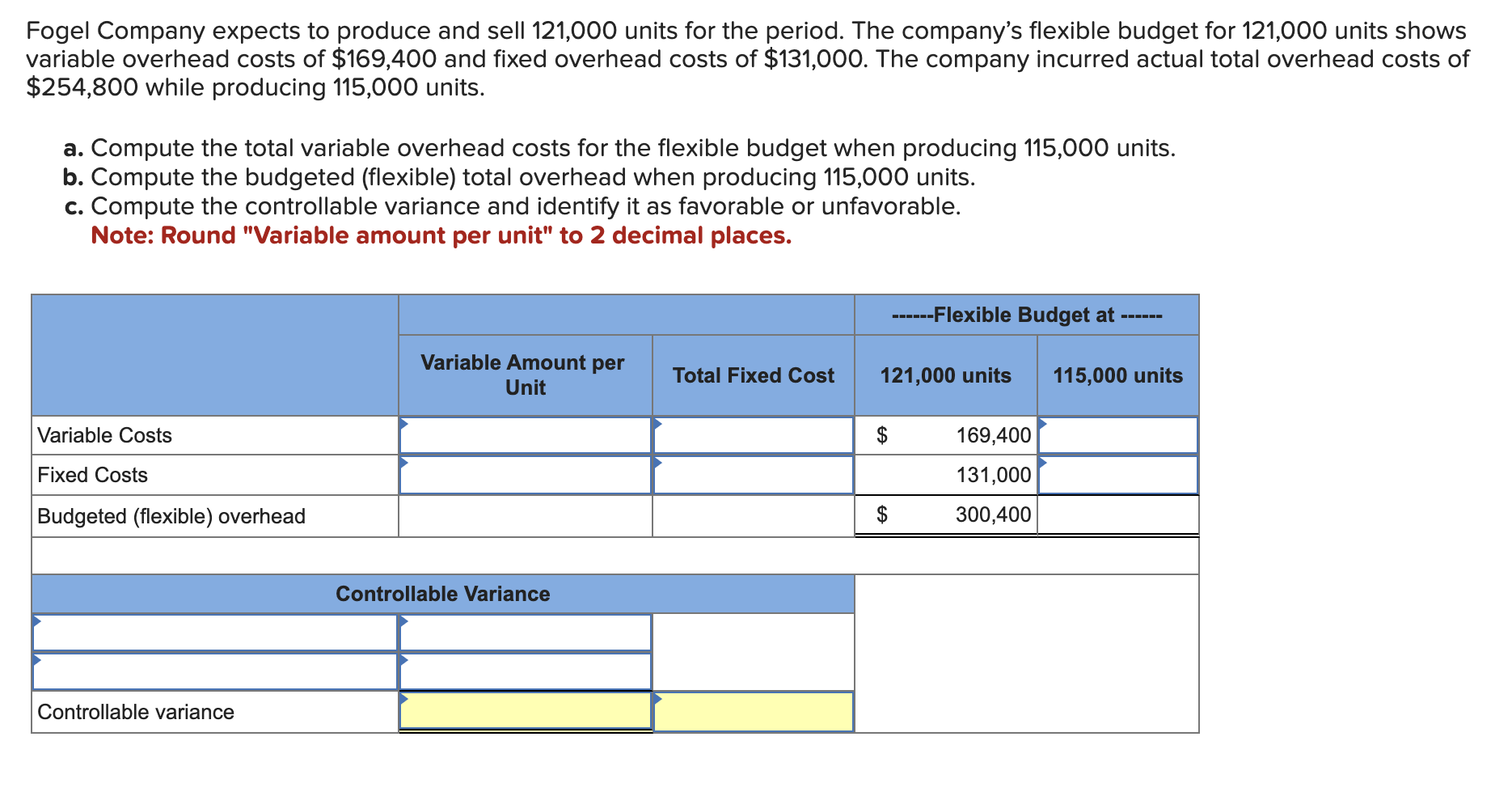Click the 121,000 units column header
This screenshot has height=796, width=1512.
(946, 375)
